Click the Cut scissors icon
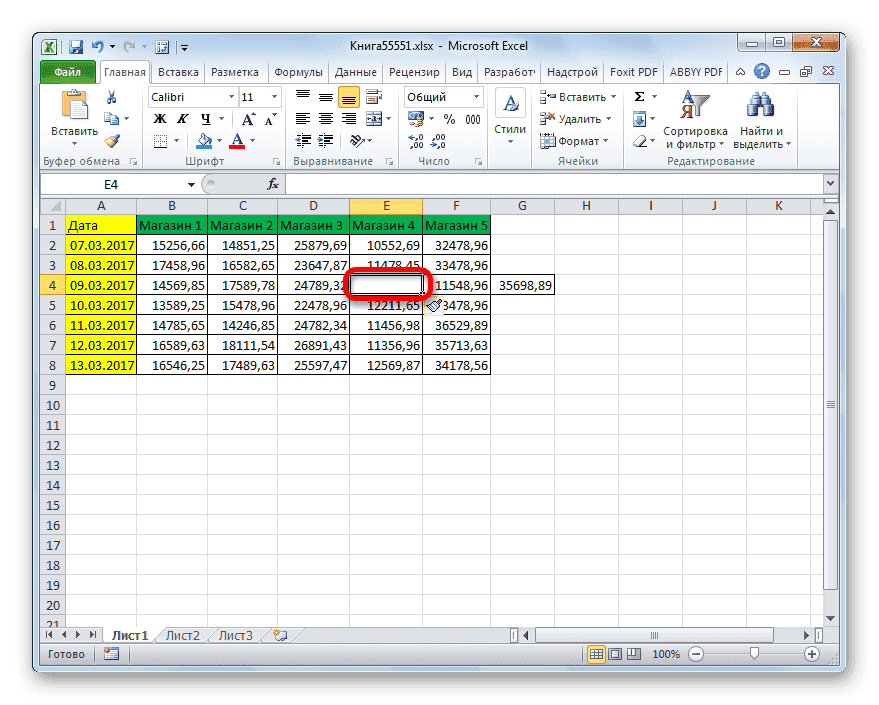Screen dimensions: 879x705 coord(112,96)
